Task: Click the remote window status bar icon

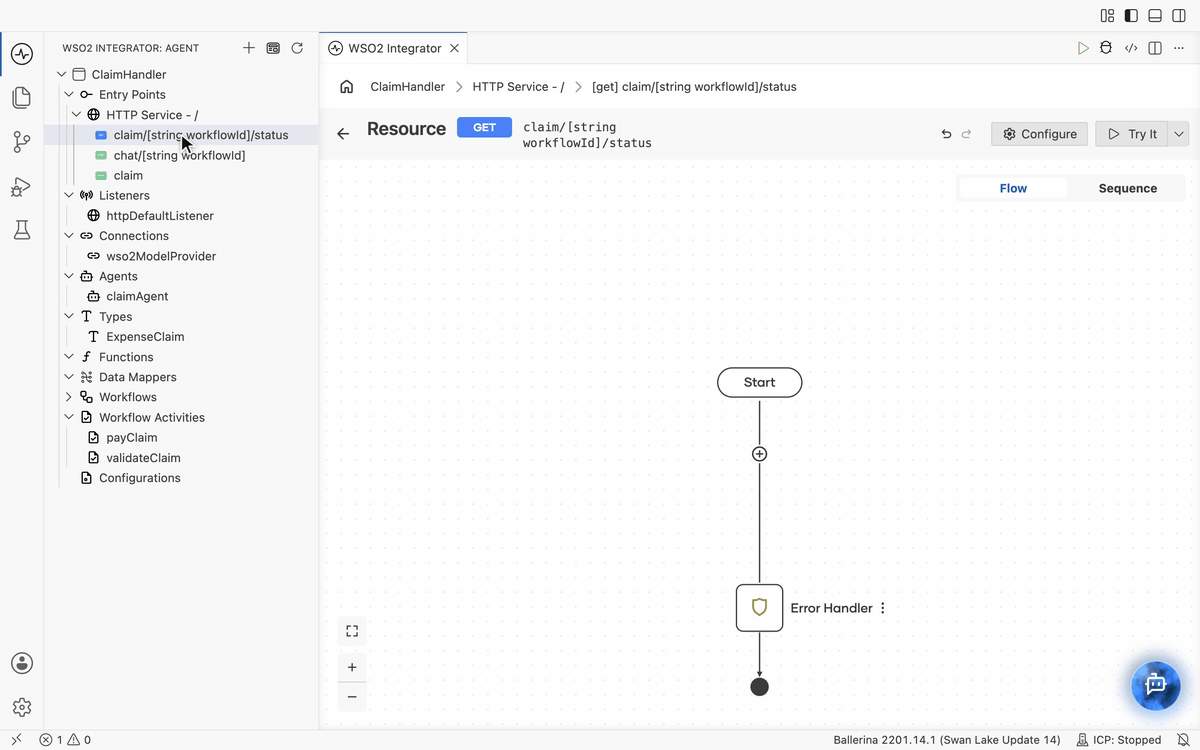Action: [17, 740]
